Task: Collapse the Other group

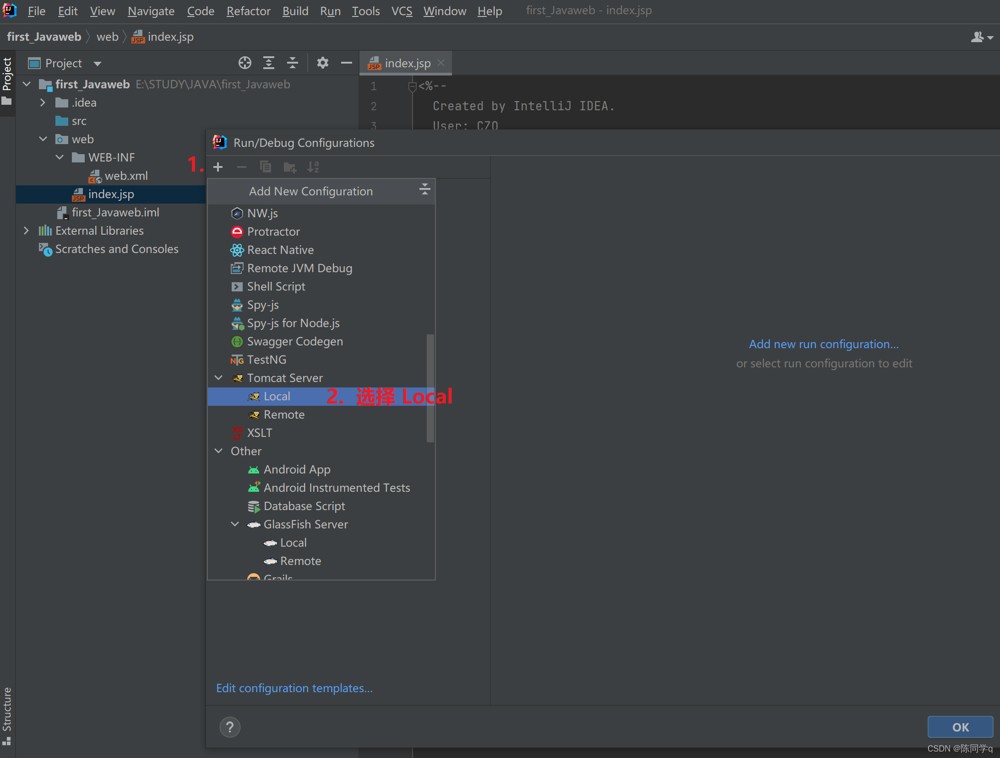Action: 219,451
